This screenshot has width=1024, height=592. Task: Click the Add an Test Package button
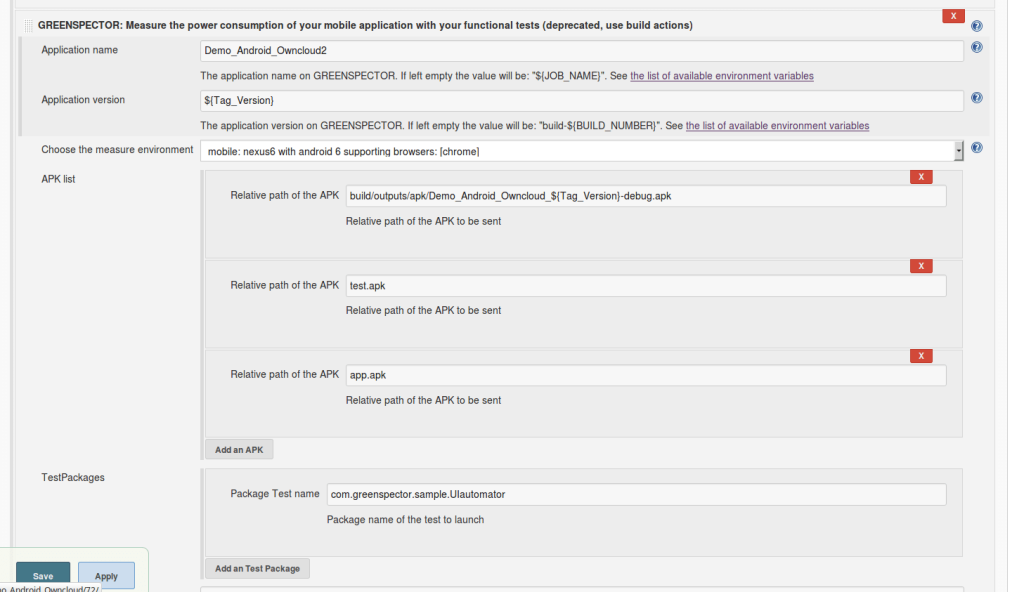point(257,568)
